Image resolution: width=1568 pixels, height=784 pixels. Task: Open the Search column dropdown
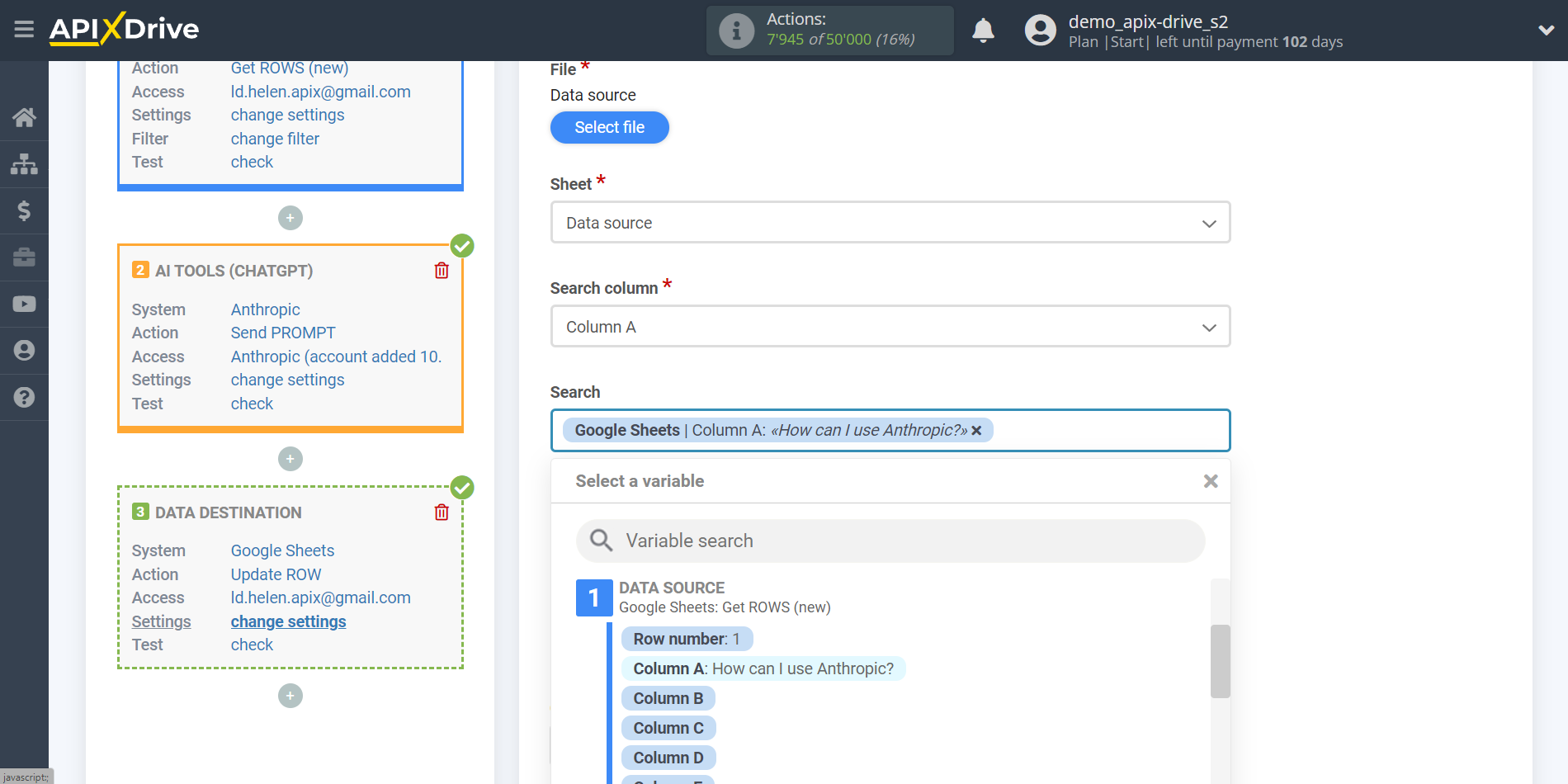(x=890, y=327)
